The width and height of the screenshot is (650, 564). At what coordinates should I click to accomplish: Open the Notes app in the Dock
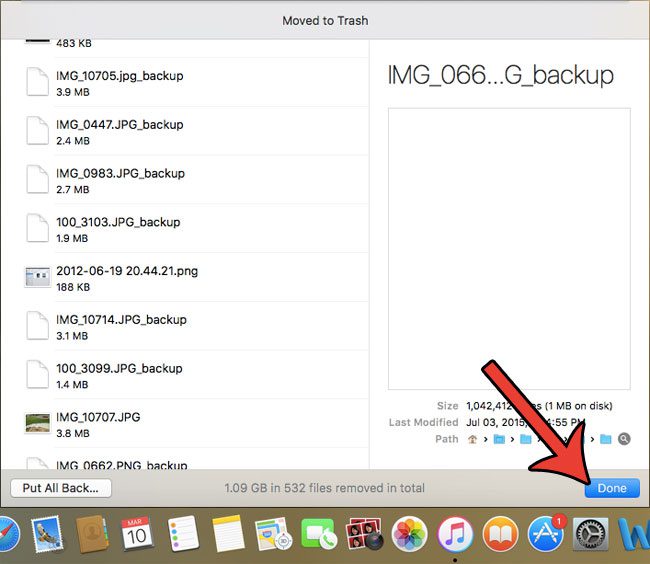coord(228,534)
